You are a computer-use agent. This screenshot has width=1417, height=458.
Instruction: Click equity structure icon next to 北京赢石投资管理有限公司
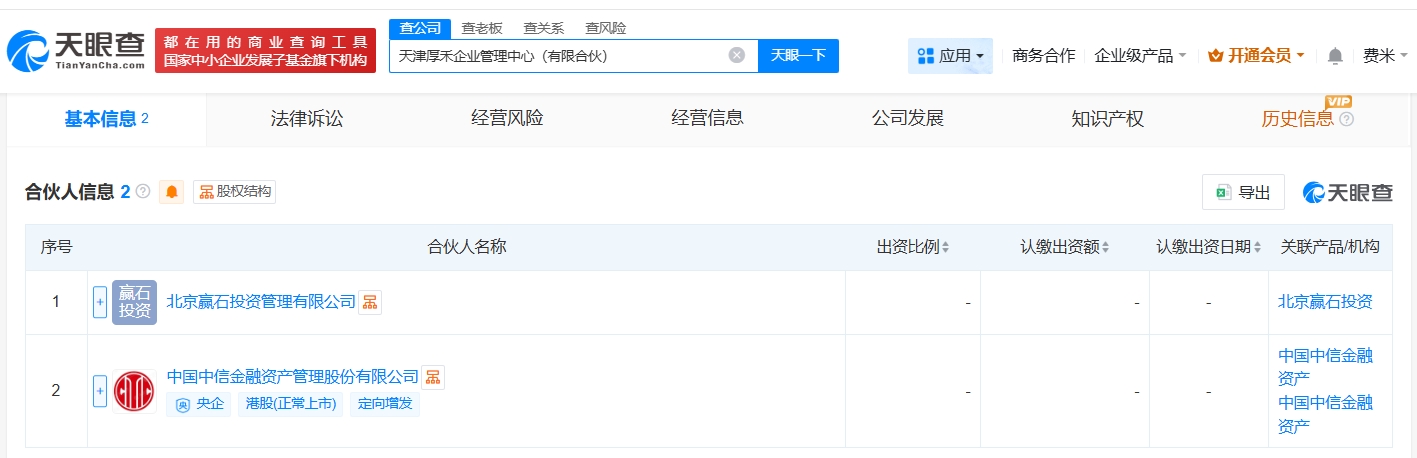point(370,302)
